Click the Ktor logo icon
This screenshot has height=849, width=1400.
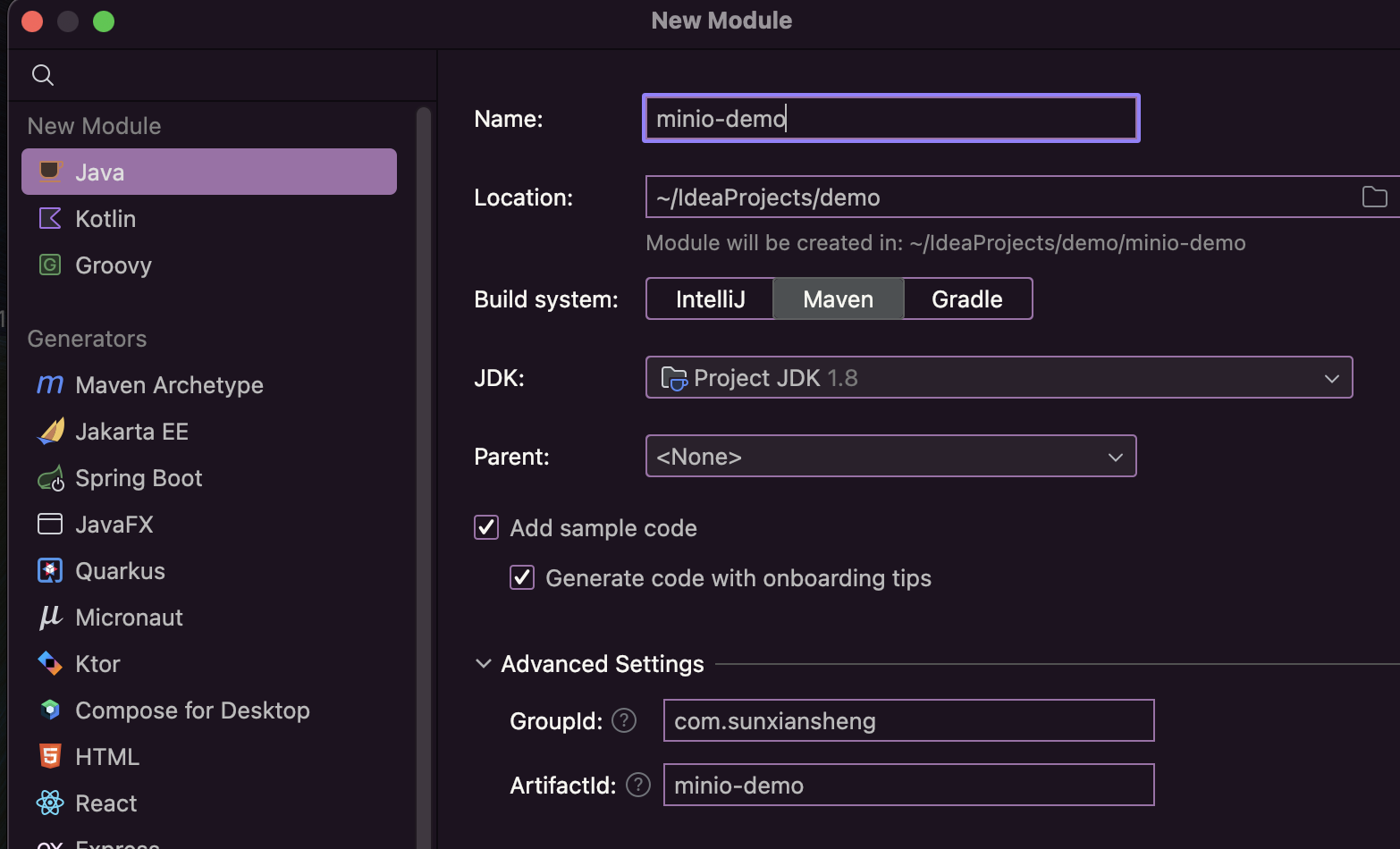(x=50, y=663)
